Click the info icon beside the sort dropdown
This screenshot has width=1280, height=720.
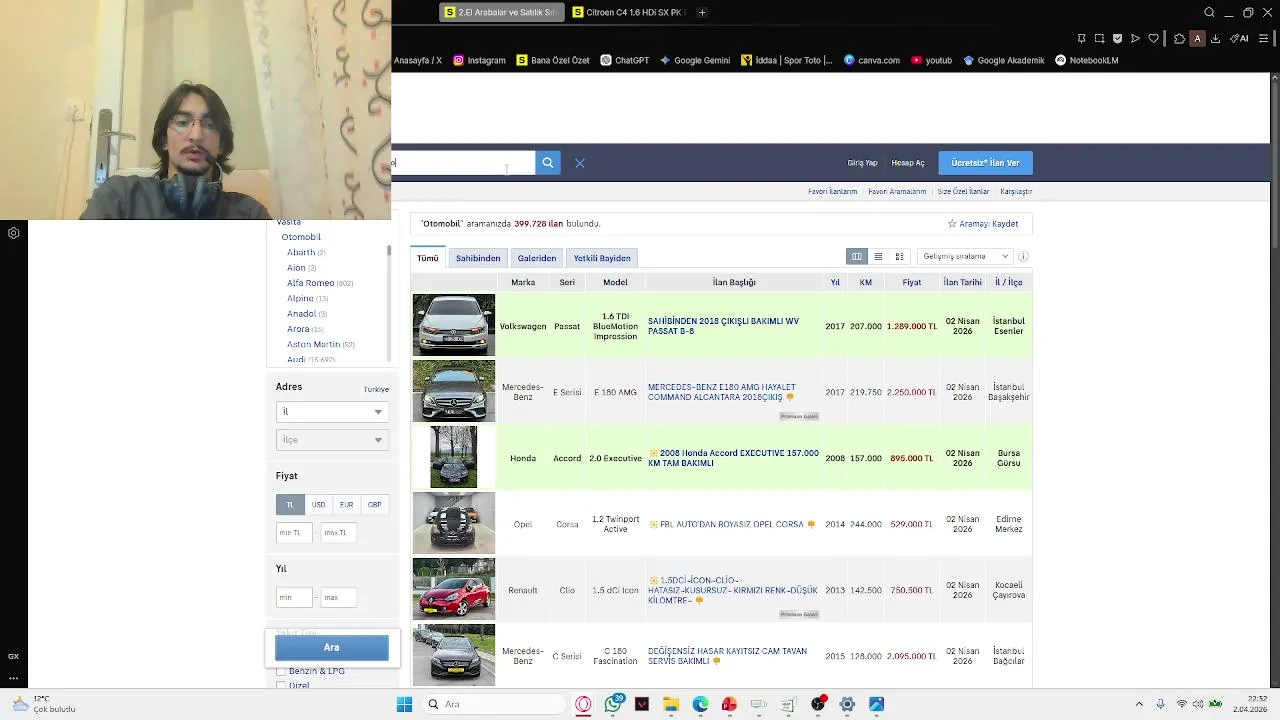(x=1023, y=257)
